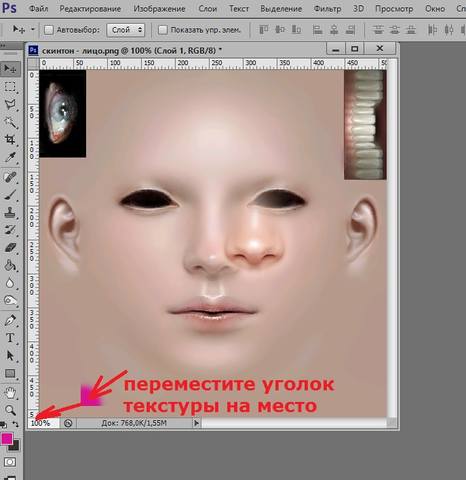The height and width of the screenshot is (480, 466).
Task: Collapse the tools panel with double arrows
Action: click(2, 46)
